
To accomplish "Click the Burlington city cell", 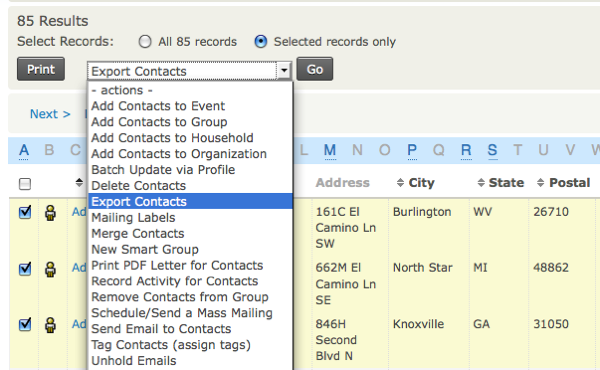I will (422, 212).
